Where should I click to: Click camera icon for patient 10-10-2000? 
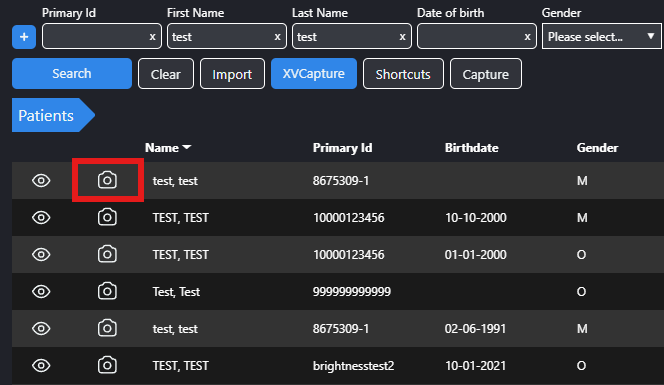(107, 217)
